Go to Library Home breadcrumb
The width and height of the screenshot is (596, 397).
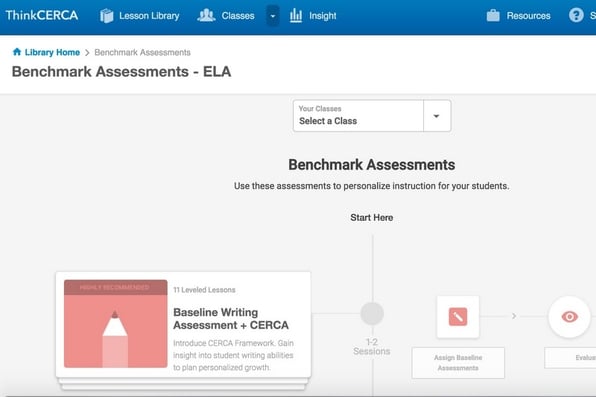[52, 52]
